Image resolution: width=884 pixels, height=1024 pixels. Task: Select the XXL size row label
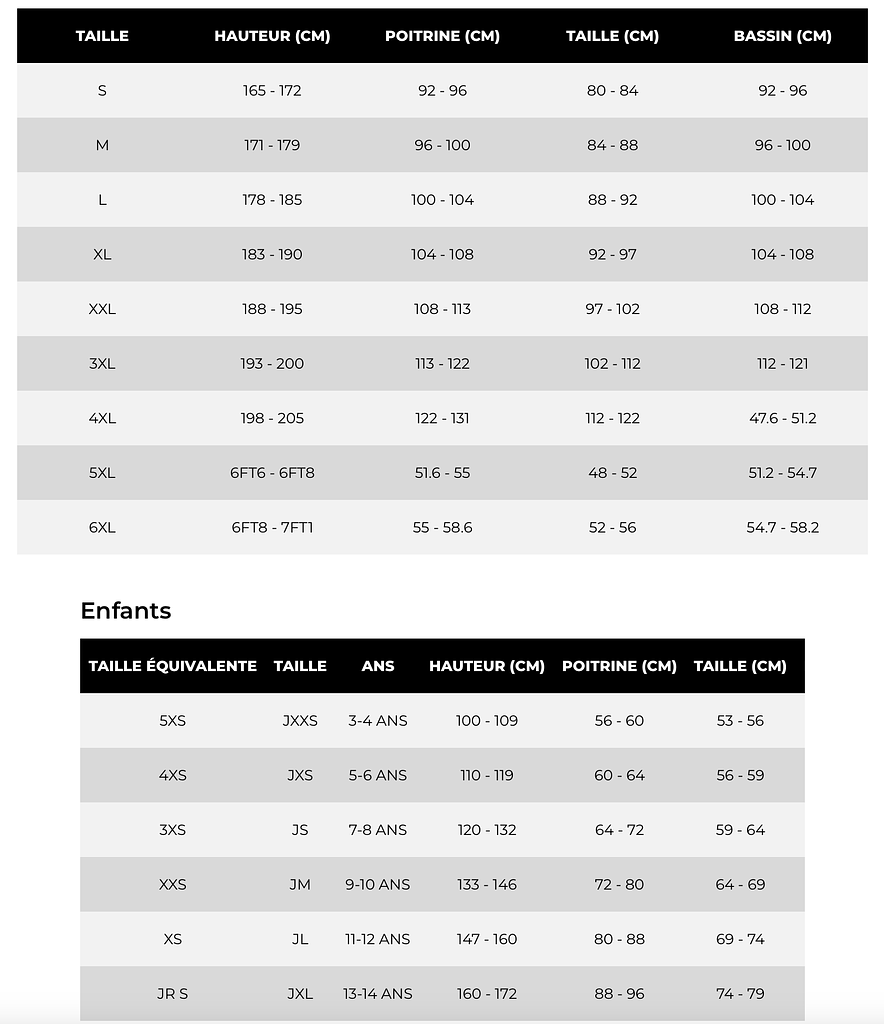[102, 309]
